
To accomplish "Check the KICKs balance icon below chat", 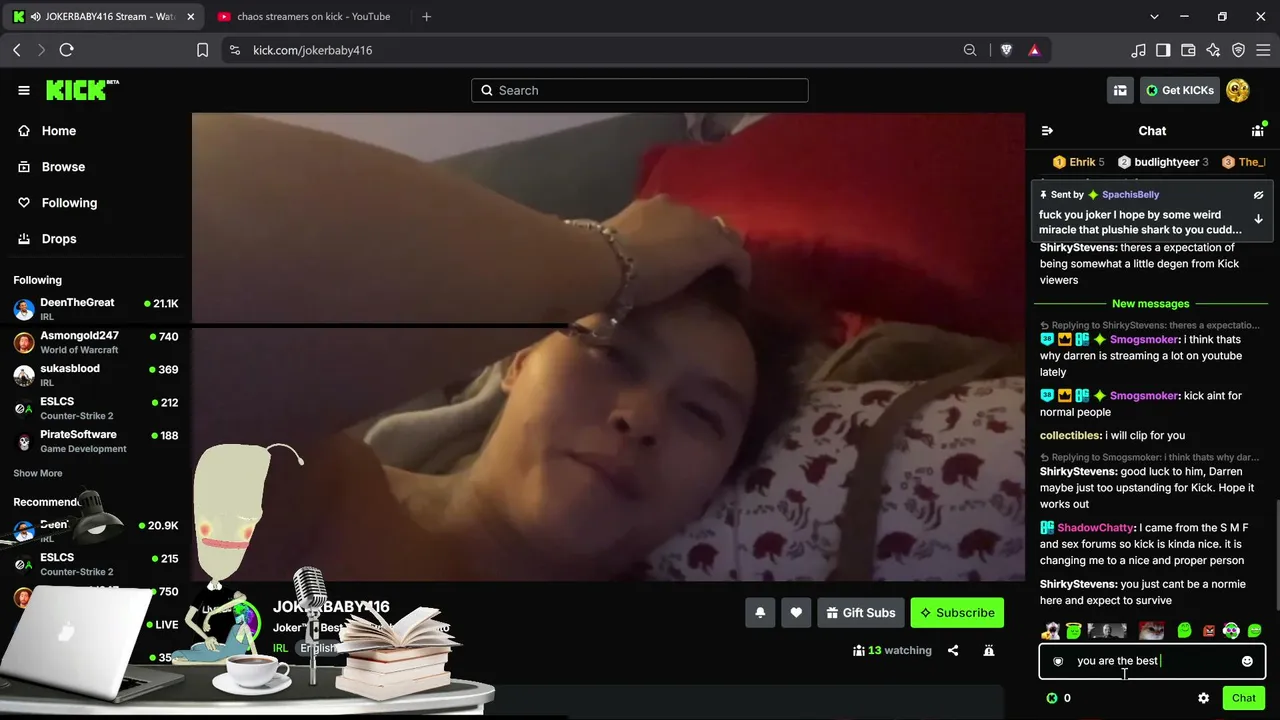I will pos(1052,698).
